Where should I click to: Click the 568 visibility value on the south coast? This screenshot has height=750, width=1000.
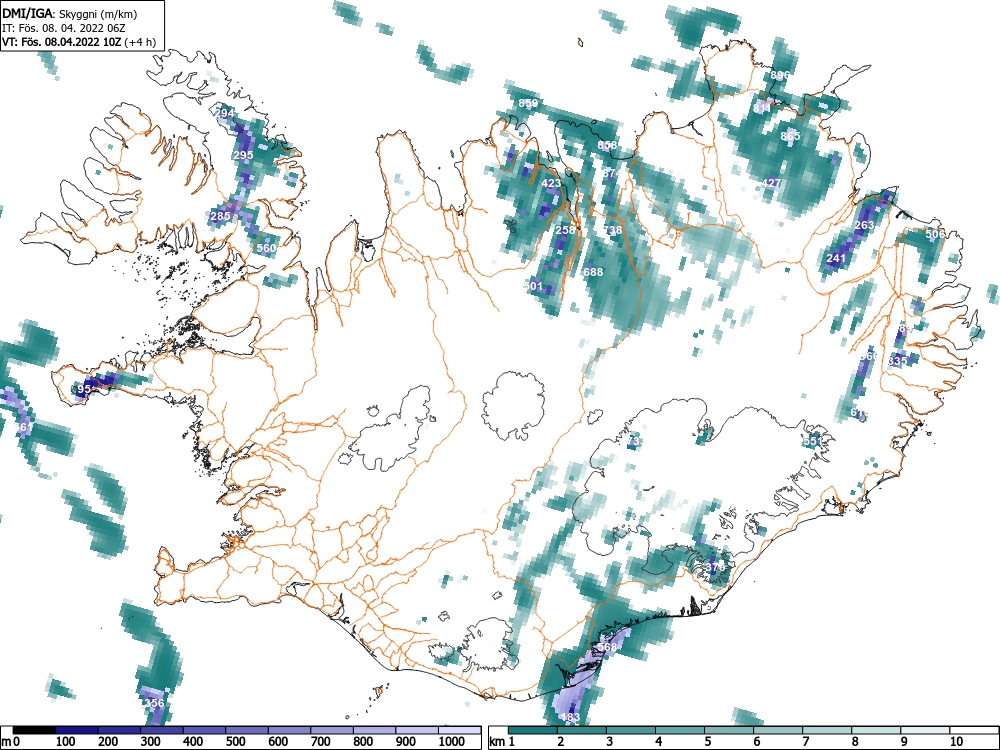coord(607,647)
